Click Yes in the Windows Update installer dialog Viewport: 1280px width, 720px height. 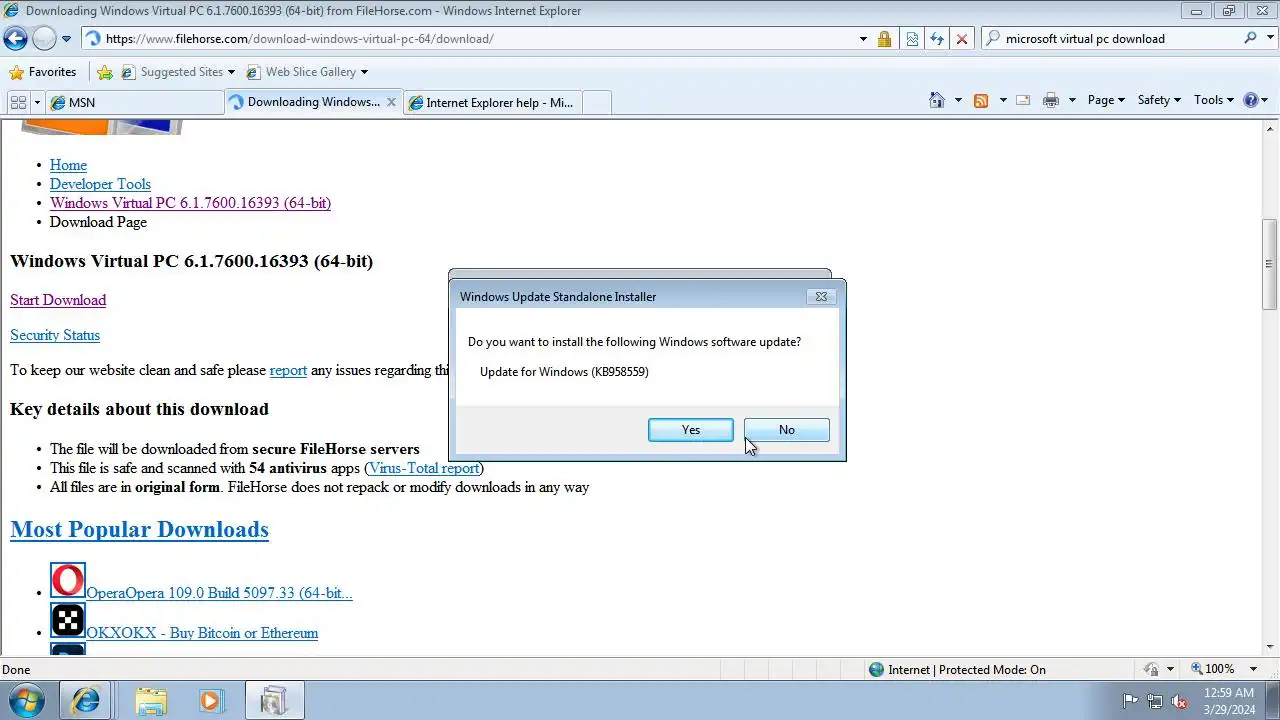click(x=691, y=430)
